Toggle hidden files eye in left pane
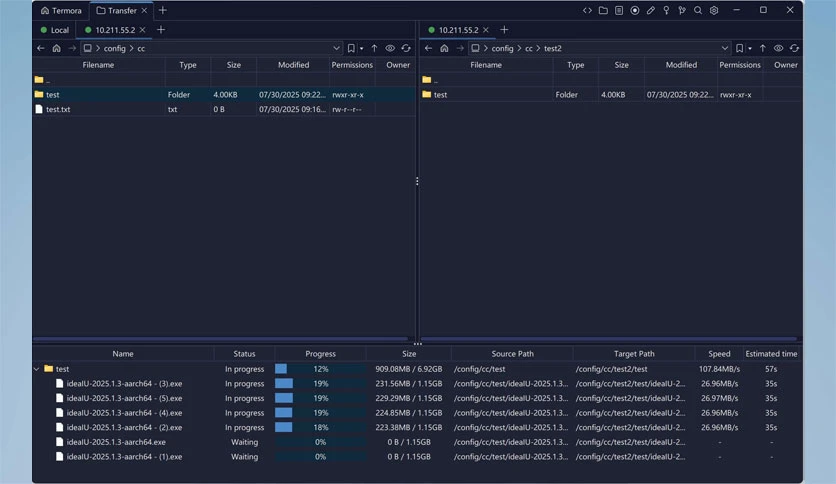The width and height of the screenshot is (836, 484). pos(390,48)
